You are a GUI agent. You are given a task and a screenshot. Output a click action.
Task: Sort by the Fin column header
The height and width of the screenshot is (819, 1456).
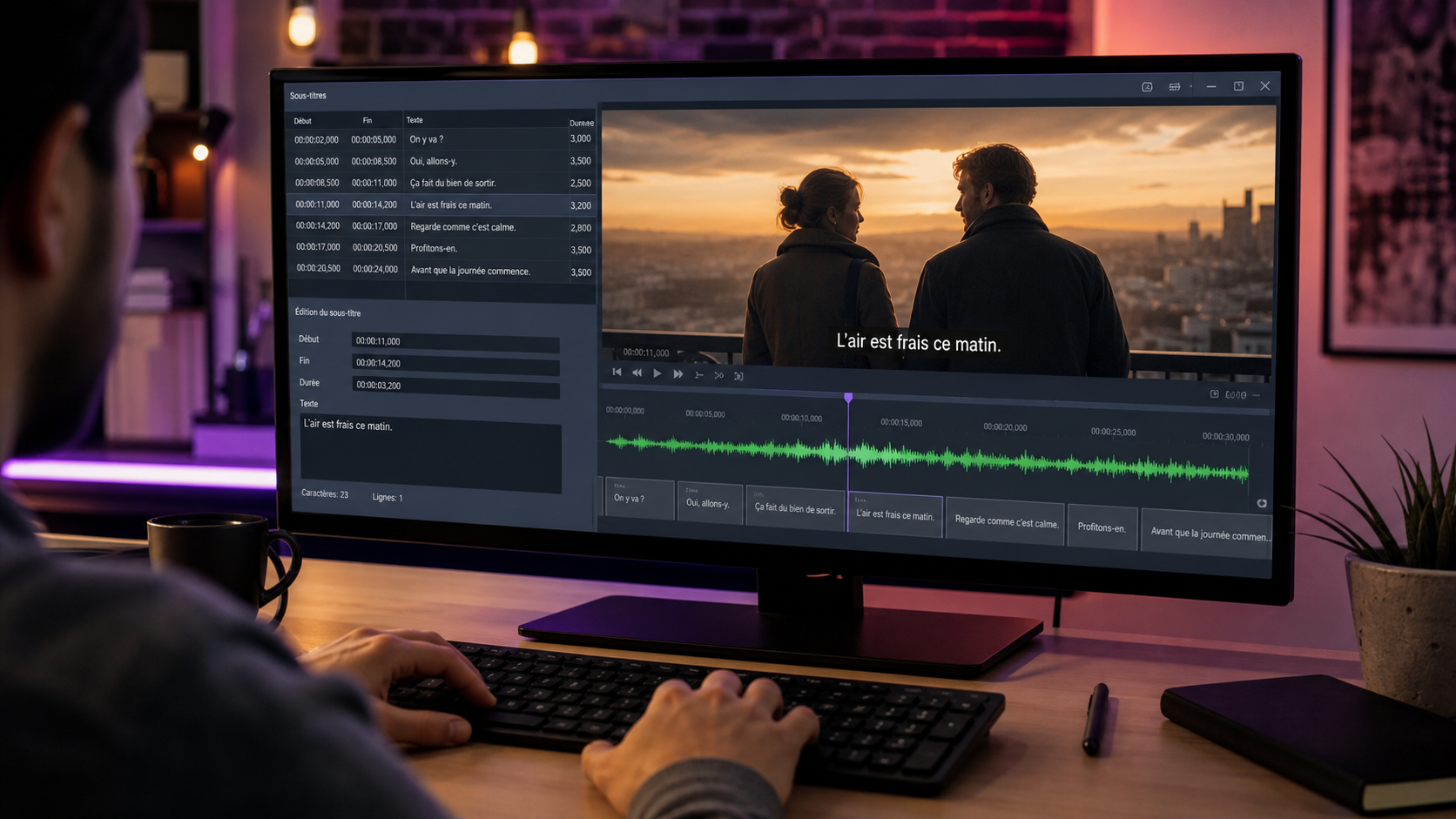367,121
